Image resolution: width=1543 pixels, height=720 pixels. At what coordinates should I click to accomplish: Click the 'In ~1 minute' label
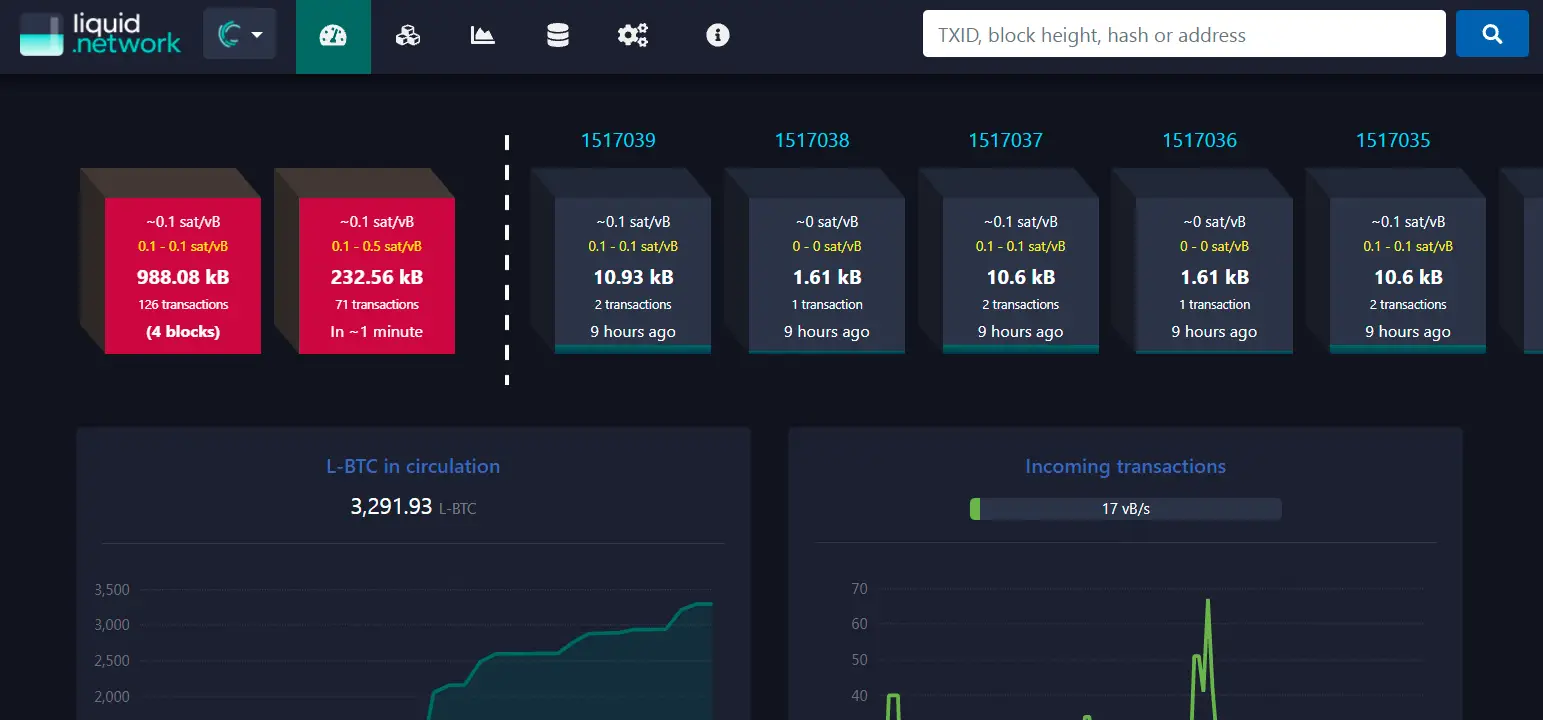point(377,332)
